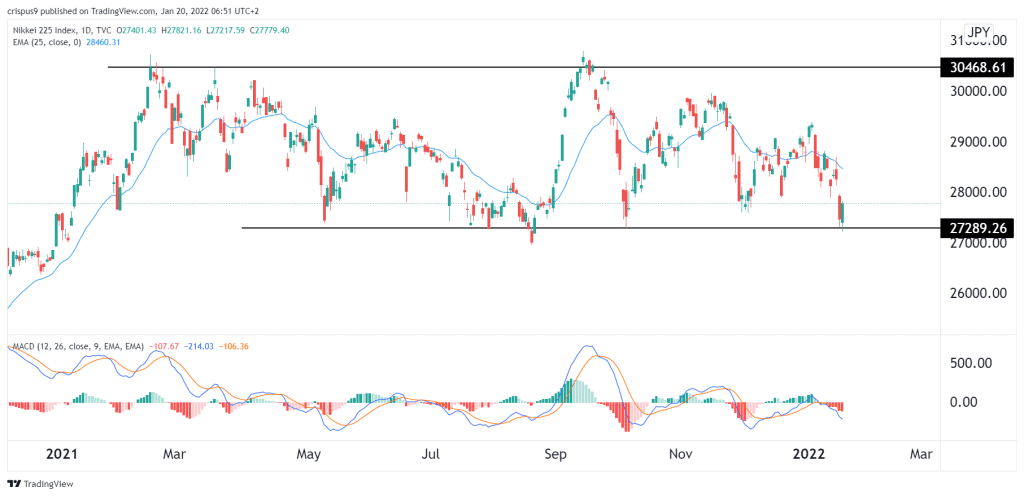Select the 30468.61 resistance price label
Image resolution: width=1024 pixels, height=496 pixels.
[978, 67]
